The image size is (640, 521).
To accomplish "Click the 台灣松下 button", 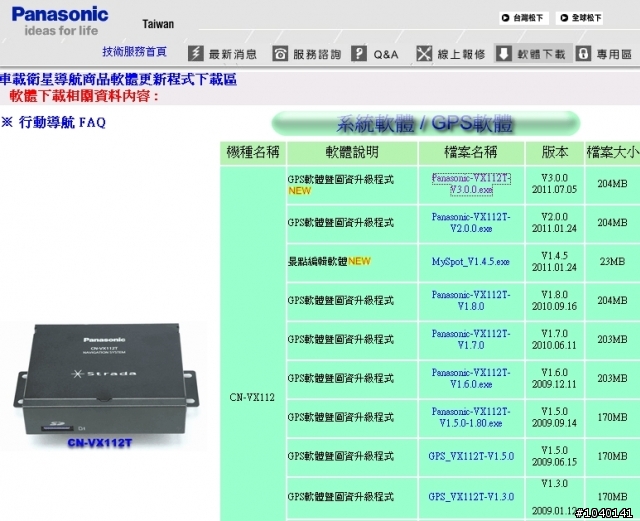I will tap(524, 18).
